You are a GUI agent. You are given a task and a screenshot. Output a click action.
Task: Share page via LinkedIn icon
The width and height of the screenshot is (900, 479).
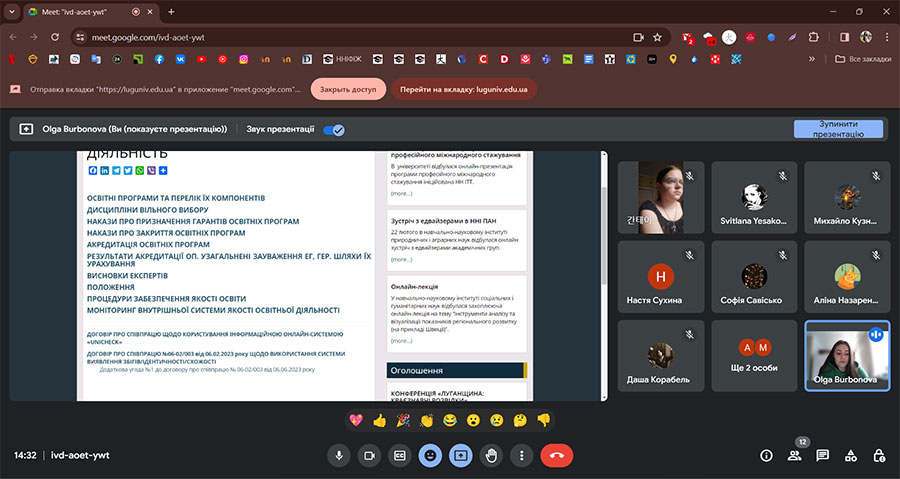click(x=104, y=170)
